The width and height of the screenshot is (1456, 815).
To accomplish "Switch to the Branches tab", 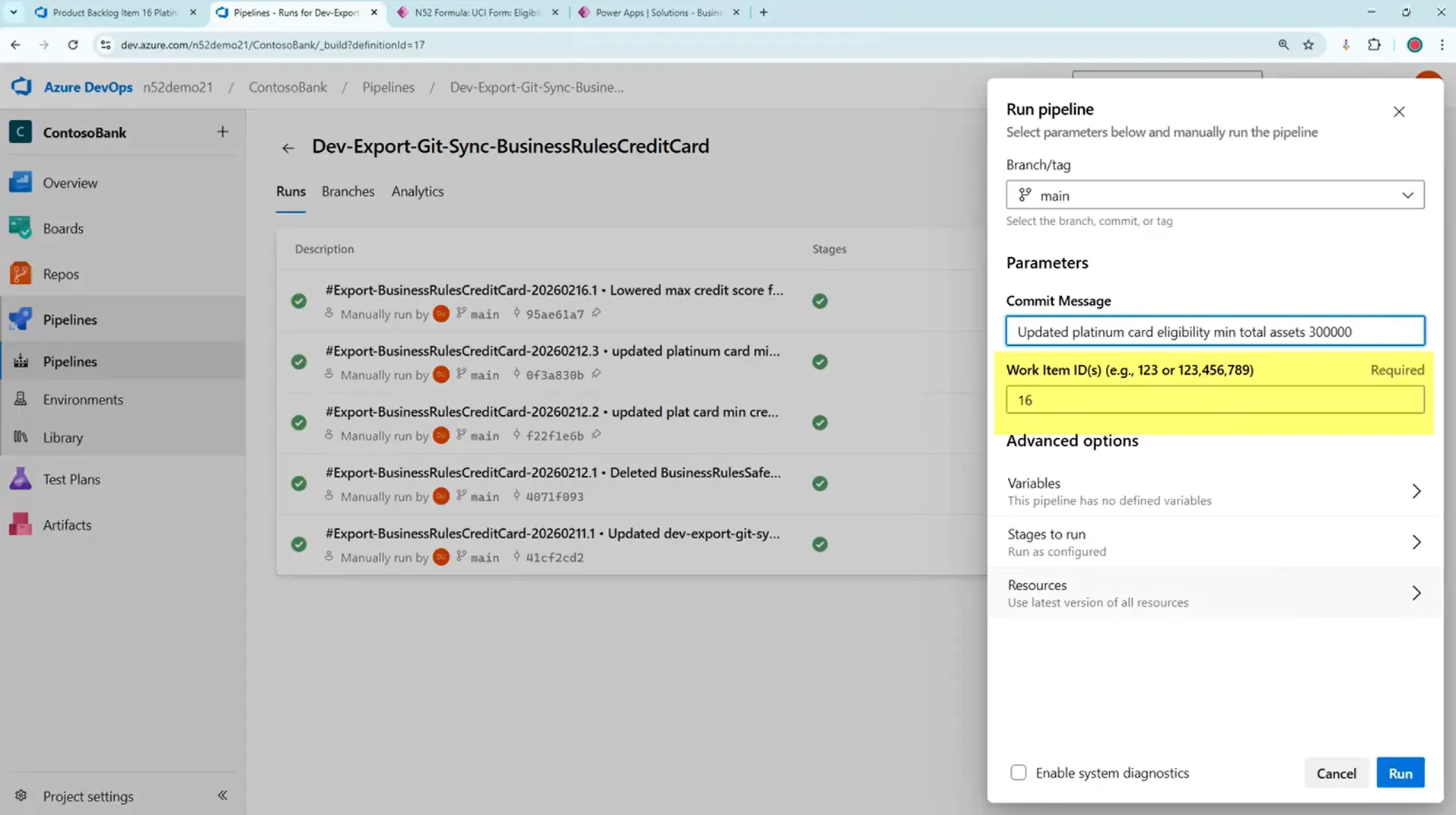I will pyautogui.click(x=348, y=192).
